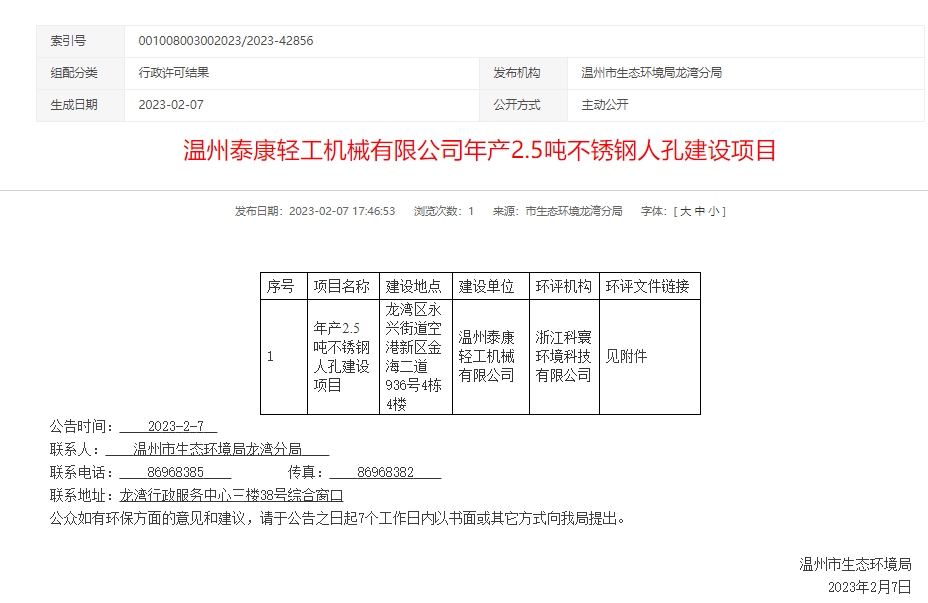Click the 发布机构 value in header table
Viewport: 928px width, 603px height.
point(652,73)
